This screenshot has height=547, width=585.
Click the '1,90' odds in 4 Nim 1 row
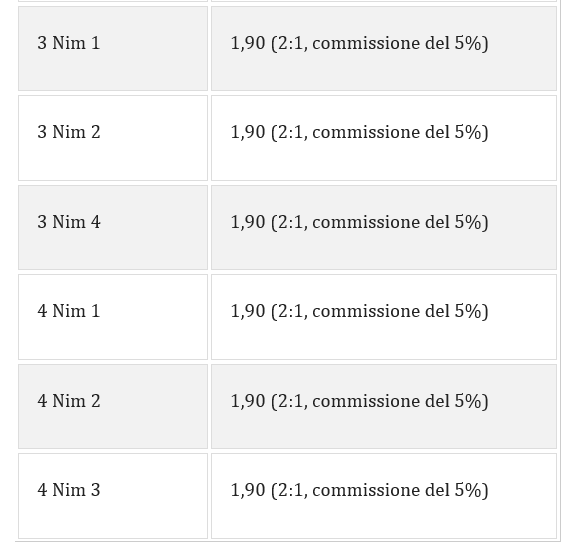click(248, 311)
